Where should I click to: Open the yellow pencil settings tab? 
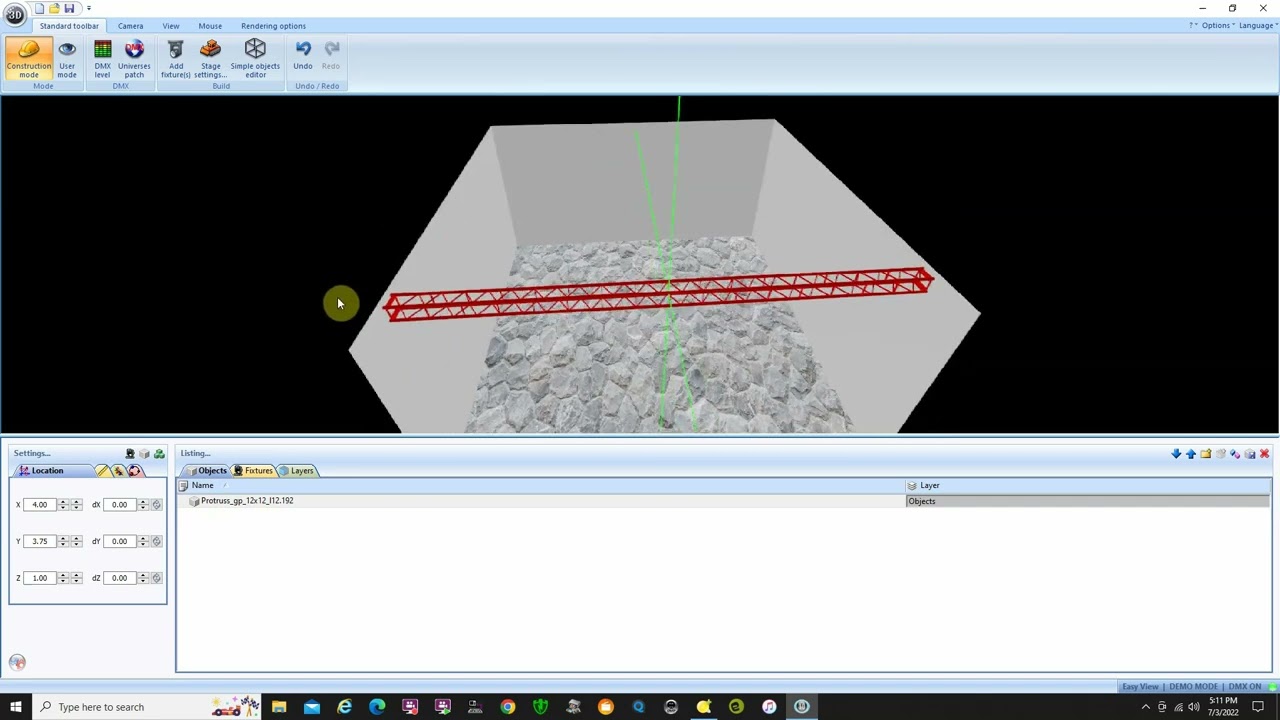coord(103,471)
